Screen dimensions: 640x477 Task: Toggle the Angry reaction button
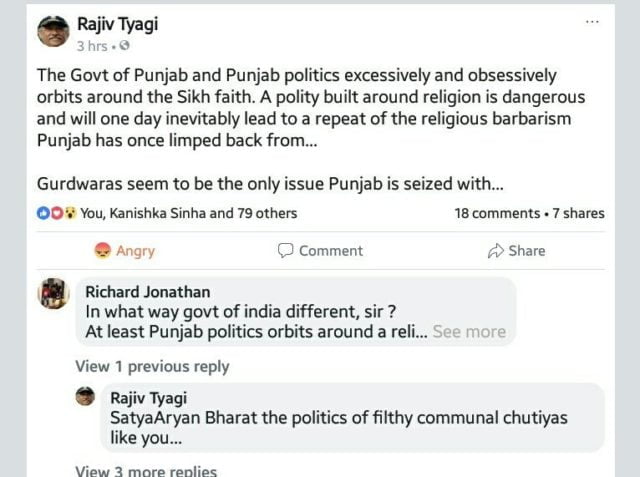click(125, 250)
